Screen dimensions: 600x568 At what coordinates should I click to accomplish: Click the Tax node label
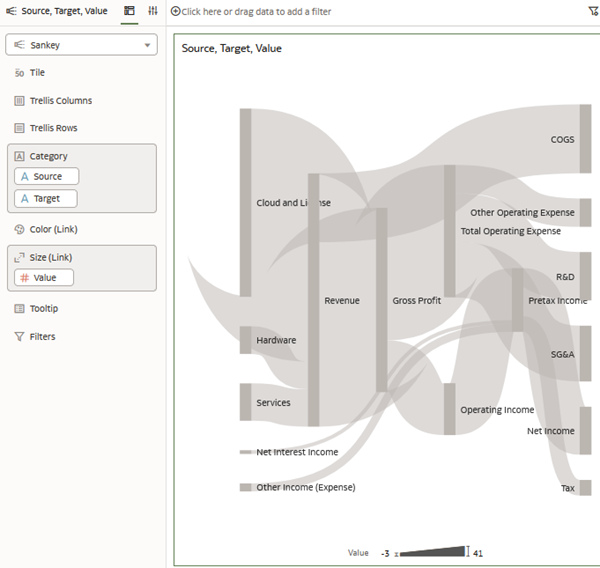[567, 488]
